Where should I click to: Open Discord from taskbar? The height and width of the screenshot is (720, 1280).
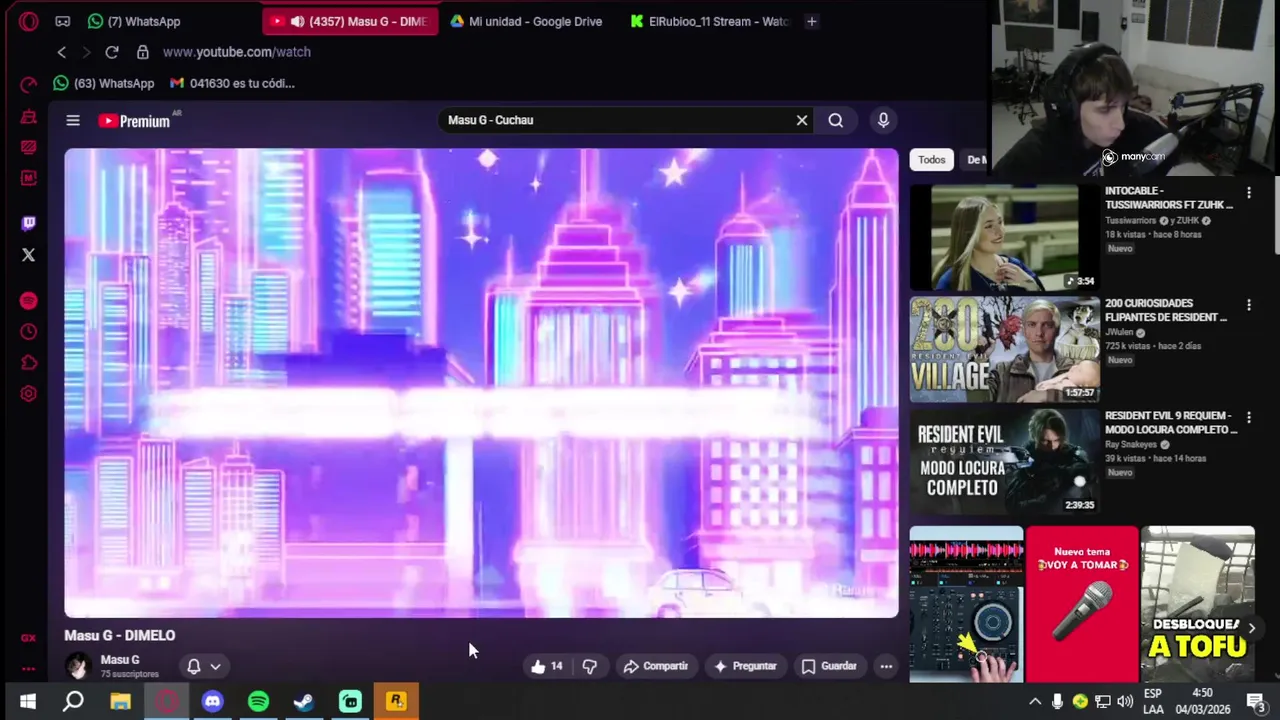[x=212, y=702]
